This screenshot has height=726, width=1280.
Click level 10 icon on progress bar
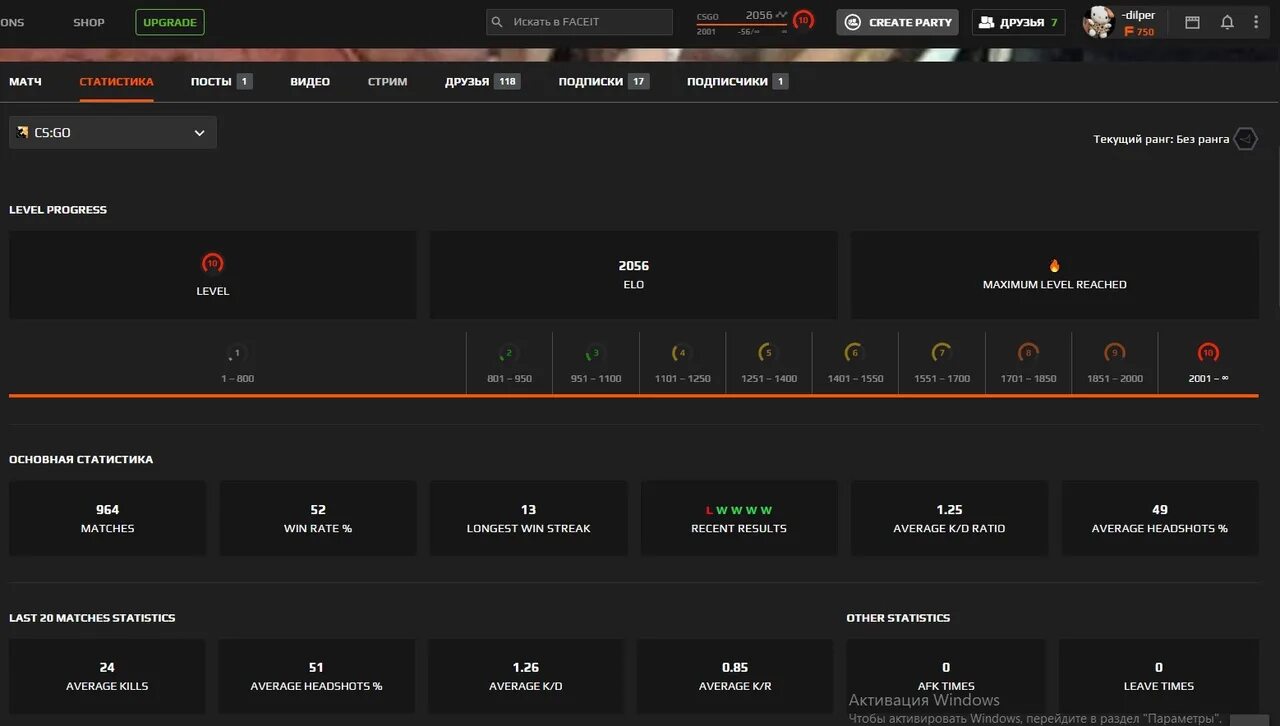(x=1208, y=353)
